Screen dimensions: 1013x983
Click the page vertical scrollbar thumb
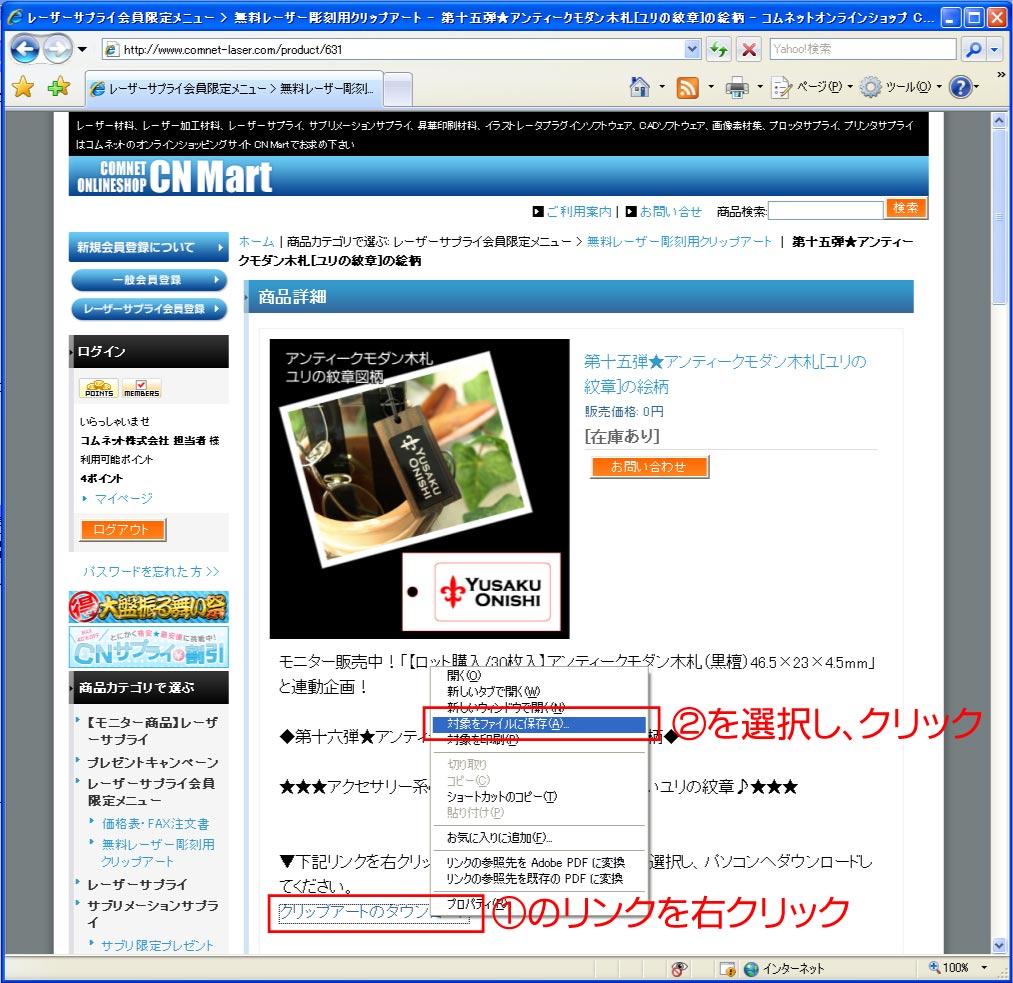(x=999, y=216)
